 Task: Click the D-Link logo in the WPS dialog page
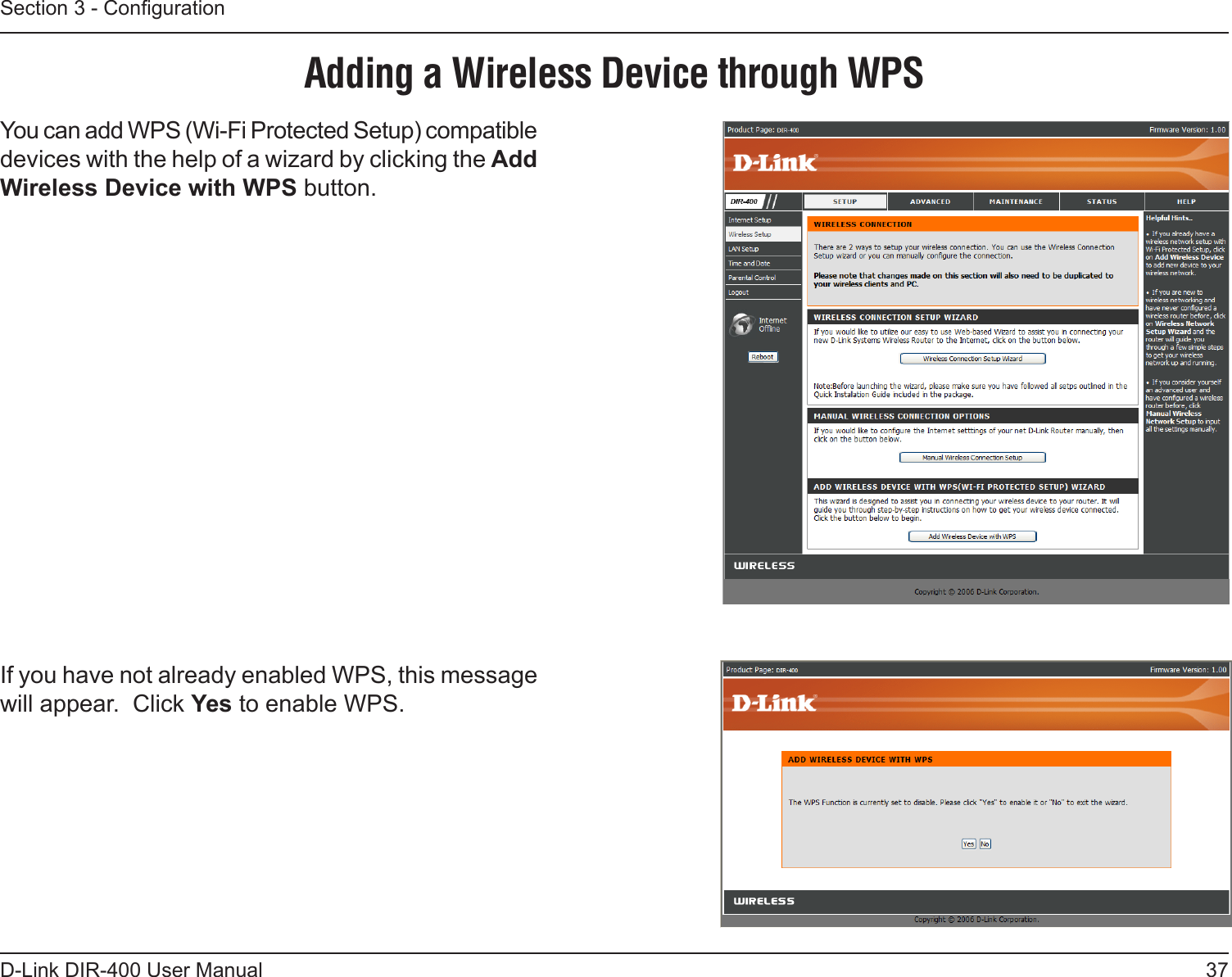tap(773, 703)
